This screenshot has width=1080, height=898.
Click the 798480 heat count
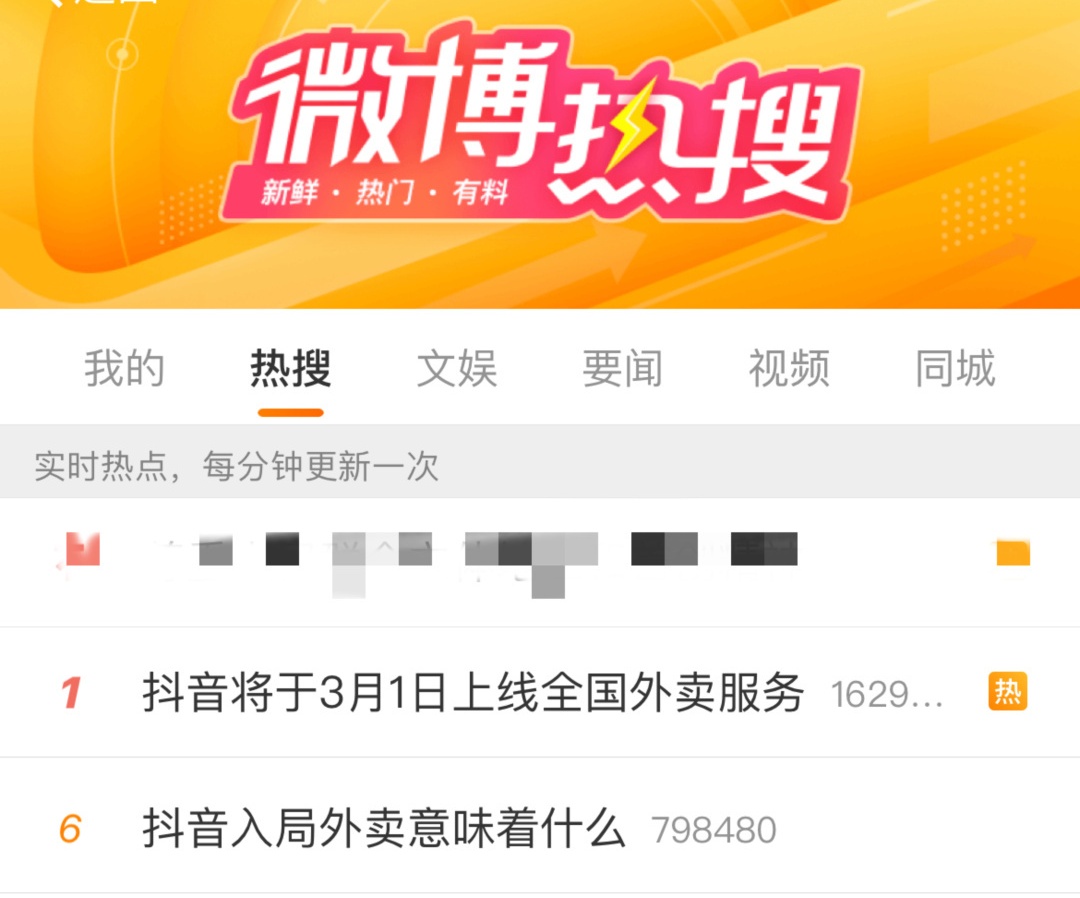[714, 831]
